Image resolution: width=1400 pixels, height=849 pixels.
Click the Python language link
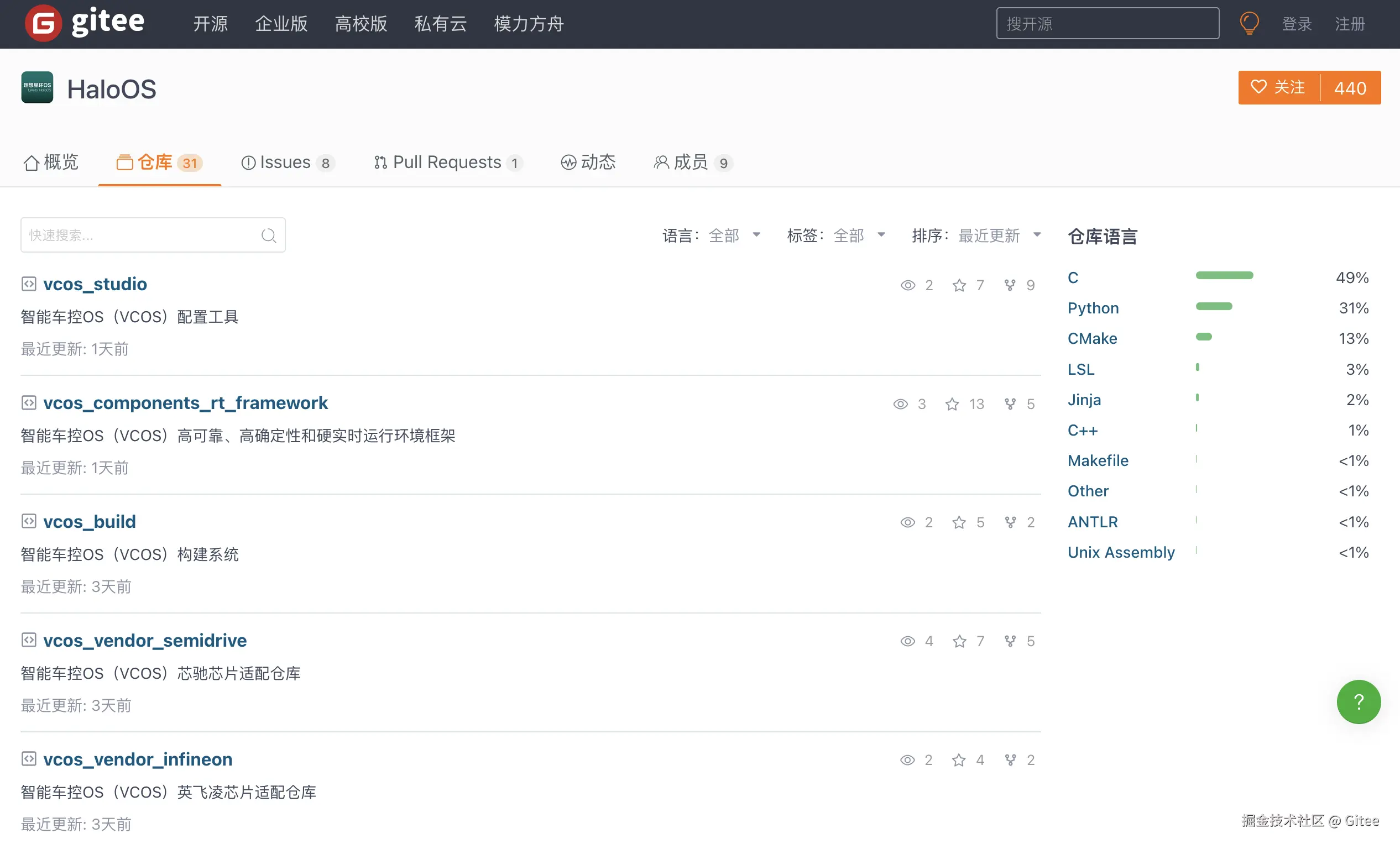[1093, 308]
